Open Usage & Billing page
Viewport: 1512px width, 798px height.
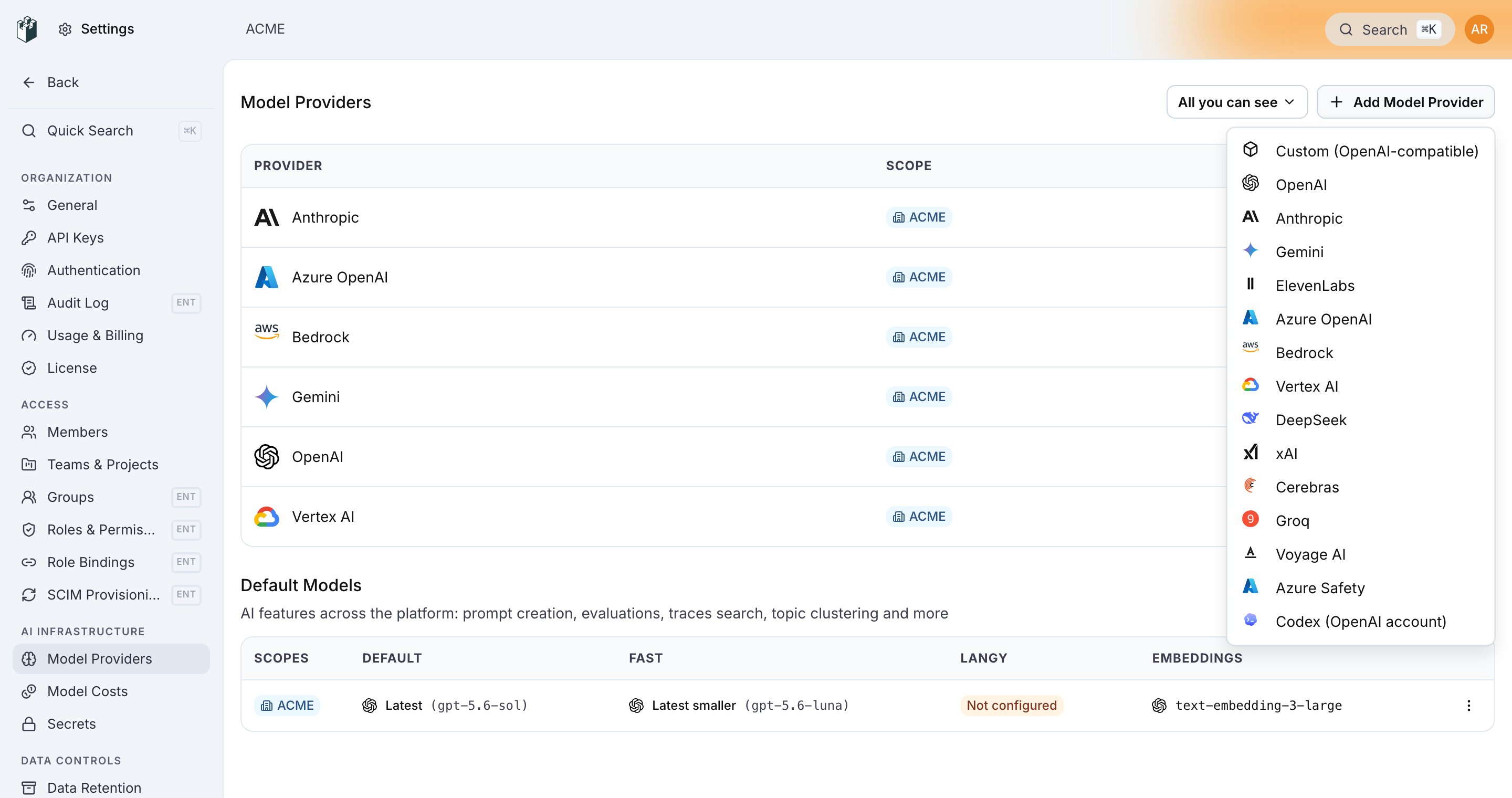(x=111, y=335)
